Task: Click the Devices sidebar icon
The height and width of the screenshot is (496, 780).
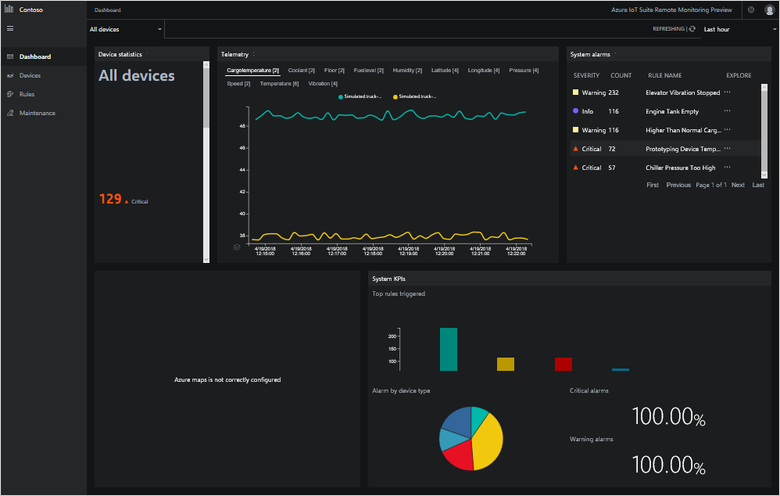Action: 10,75
